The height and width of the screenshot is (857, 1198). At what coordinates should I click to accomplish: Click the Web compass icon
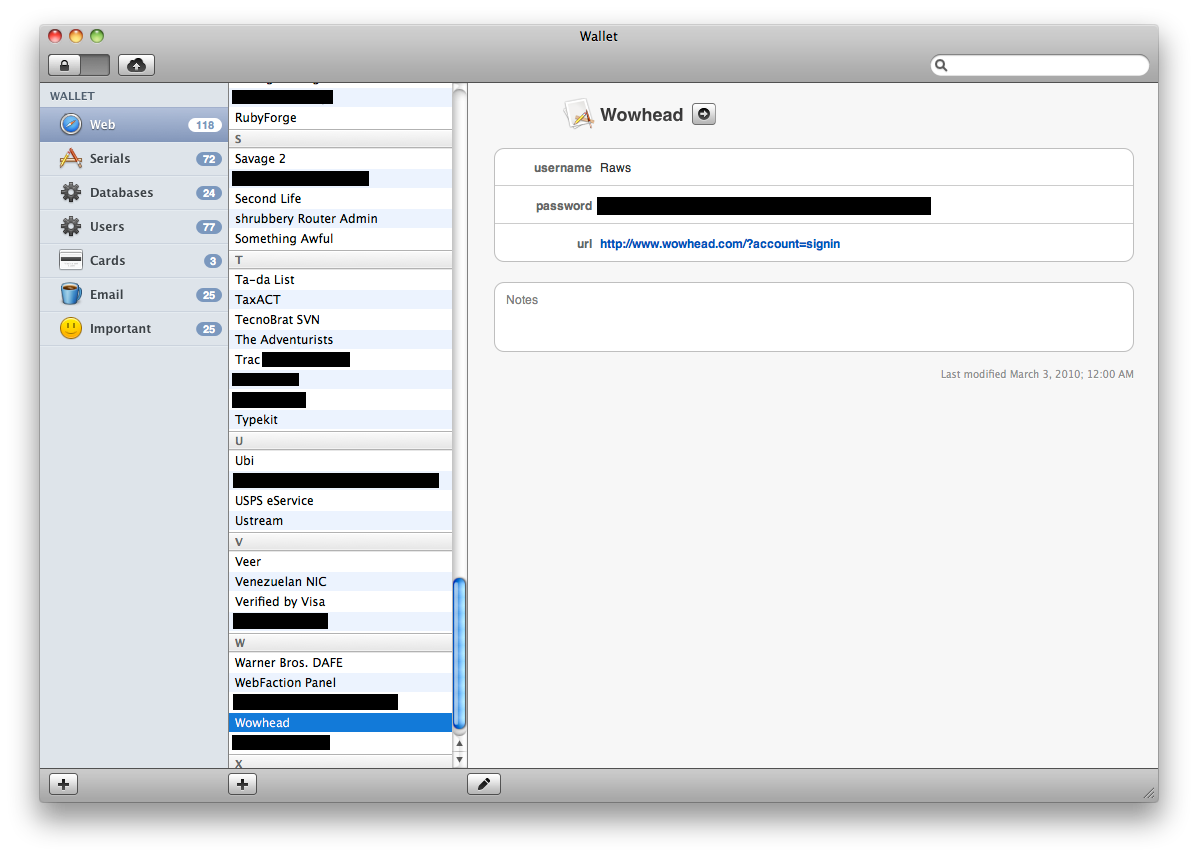click(x=71, y=125)
